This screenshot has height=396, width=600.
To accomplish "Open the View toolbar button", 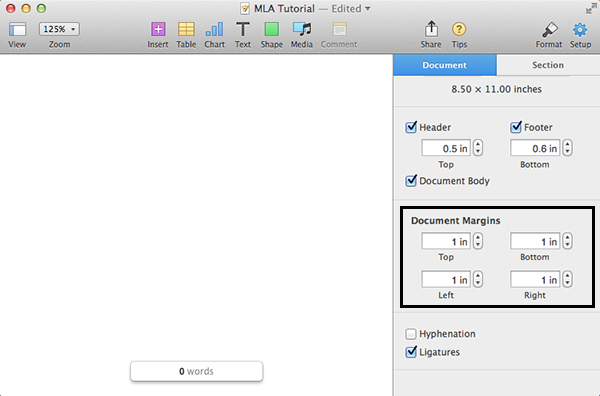I will [17, 29].
